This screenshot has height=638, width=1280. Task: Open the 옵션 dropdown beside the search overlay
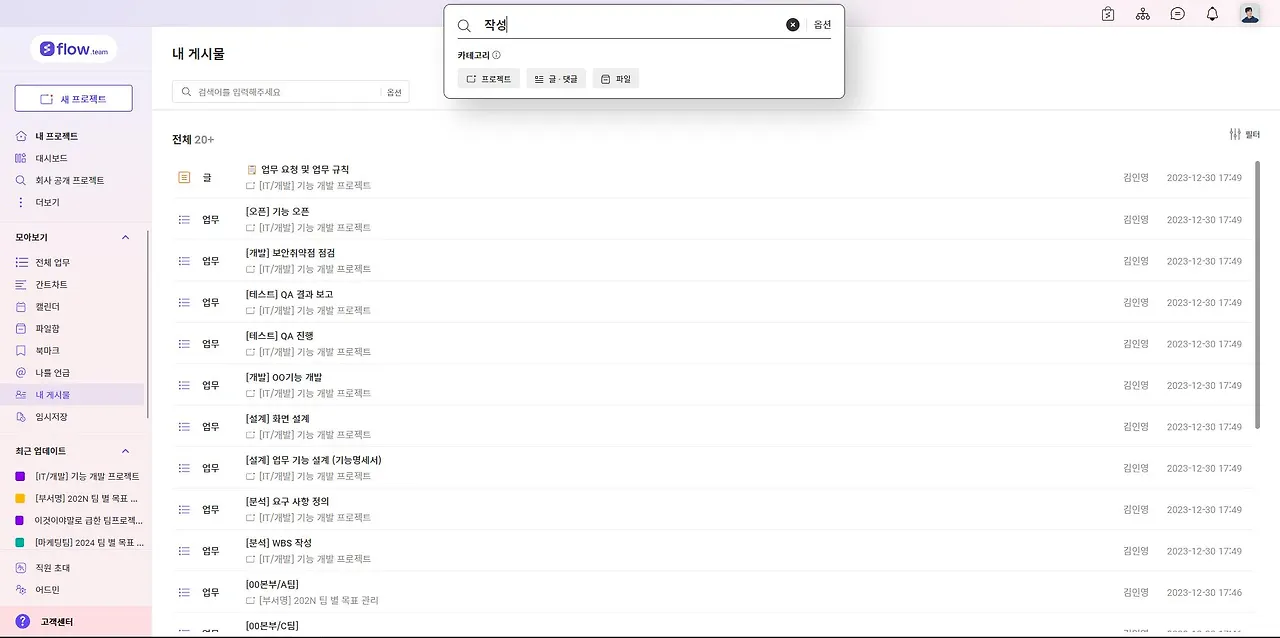pyautogui.click(x=821, y=23)
